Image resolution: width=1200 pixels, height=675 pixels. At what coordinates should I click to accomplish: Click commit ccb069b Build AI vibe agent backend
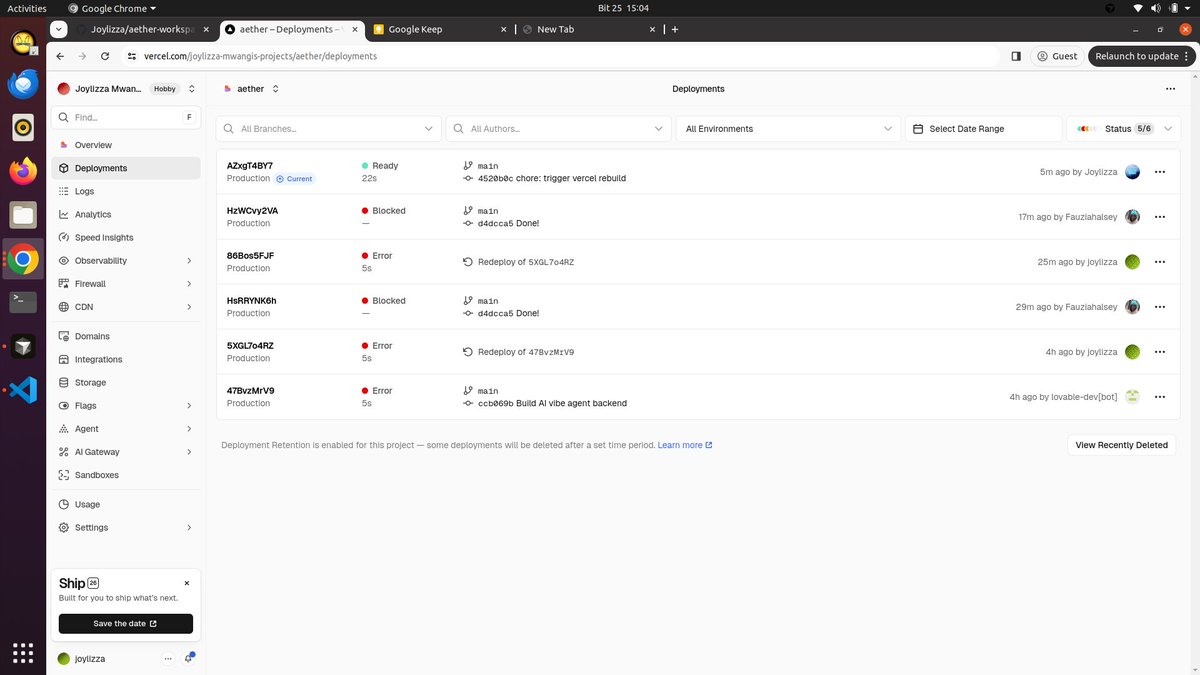tap(552, 403)
